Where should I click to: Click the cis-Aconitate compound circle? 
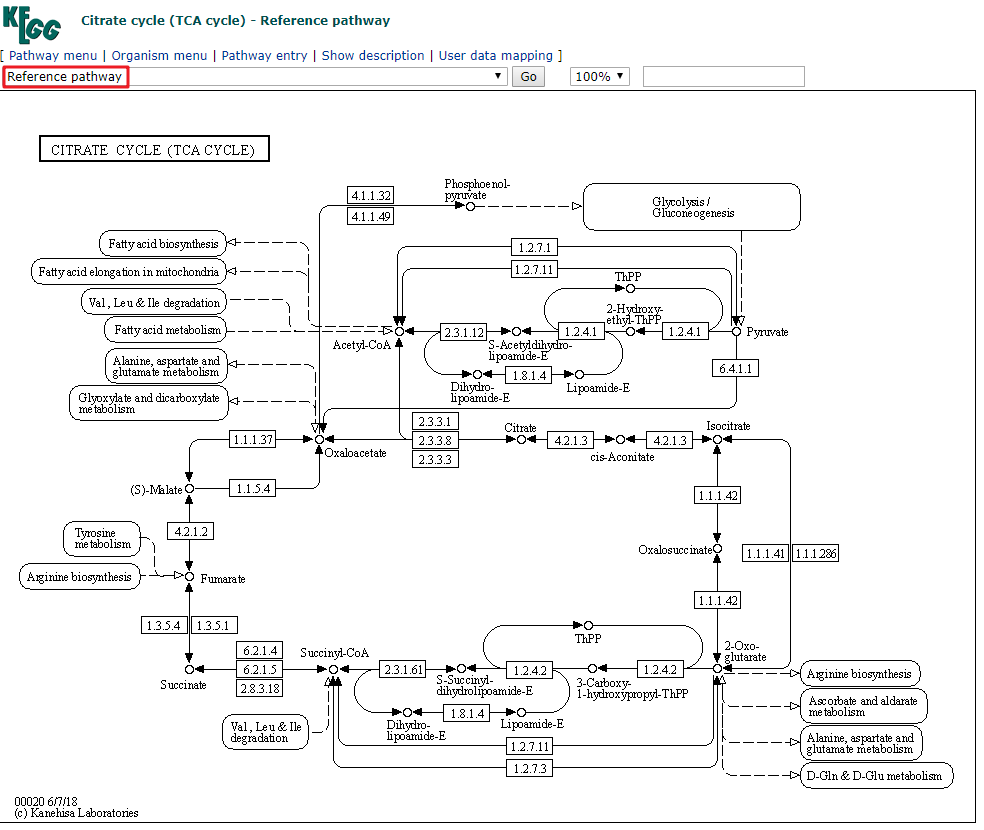click(621, 439)
